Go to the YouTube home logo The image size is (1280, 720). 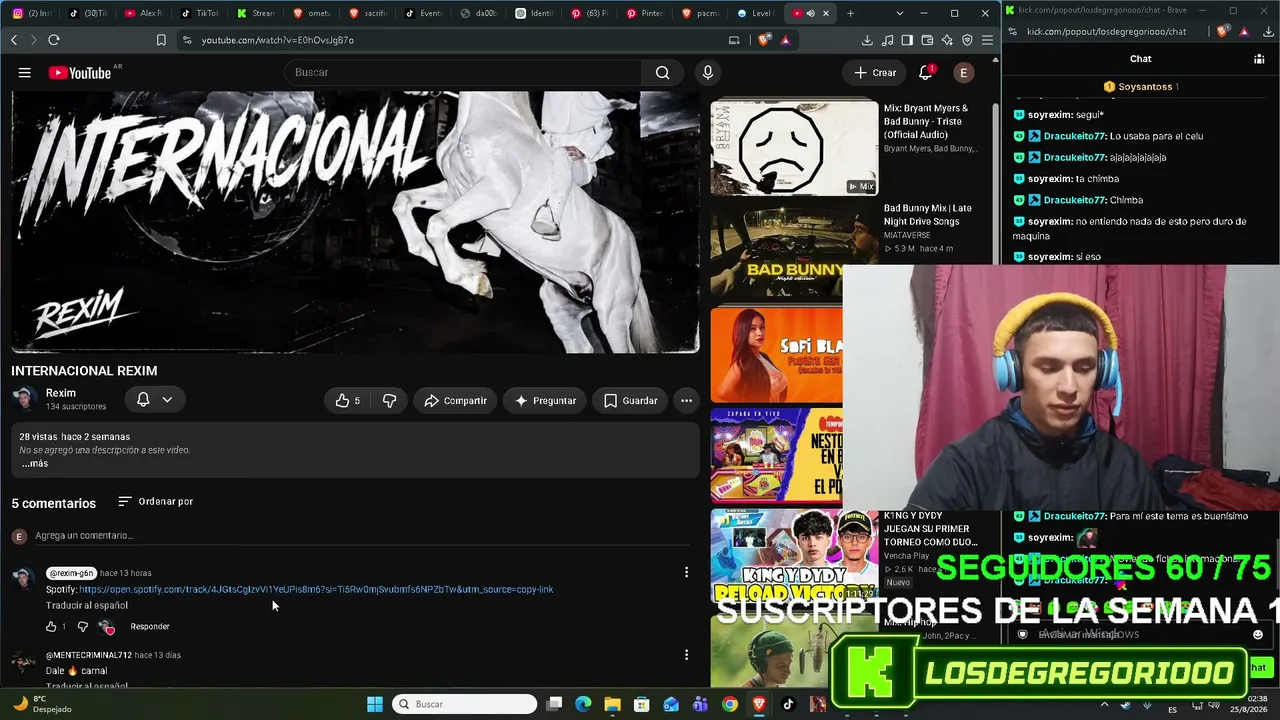(x=80, y=72)
